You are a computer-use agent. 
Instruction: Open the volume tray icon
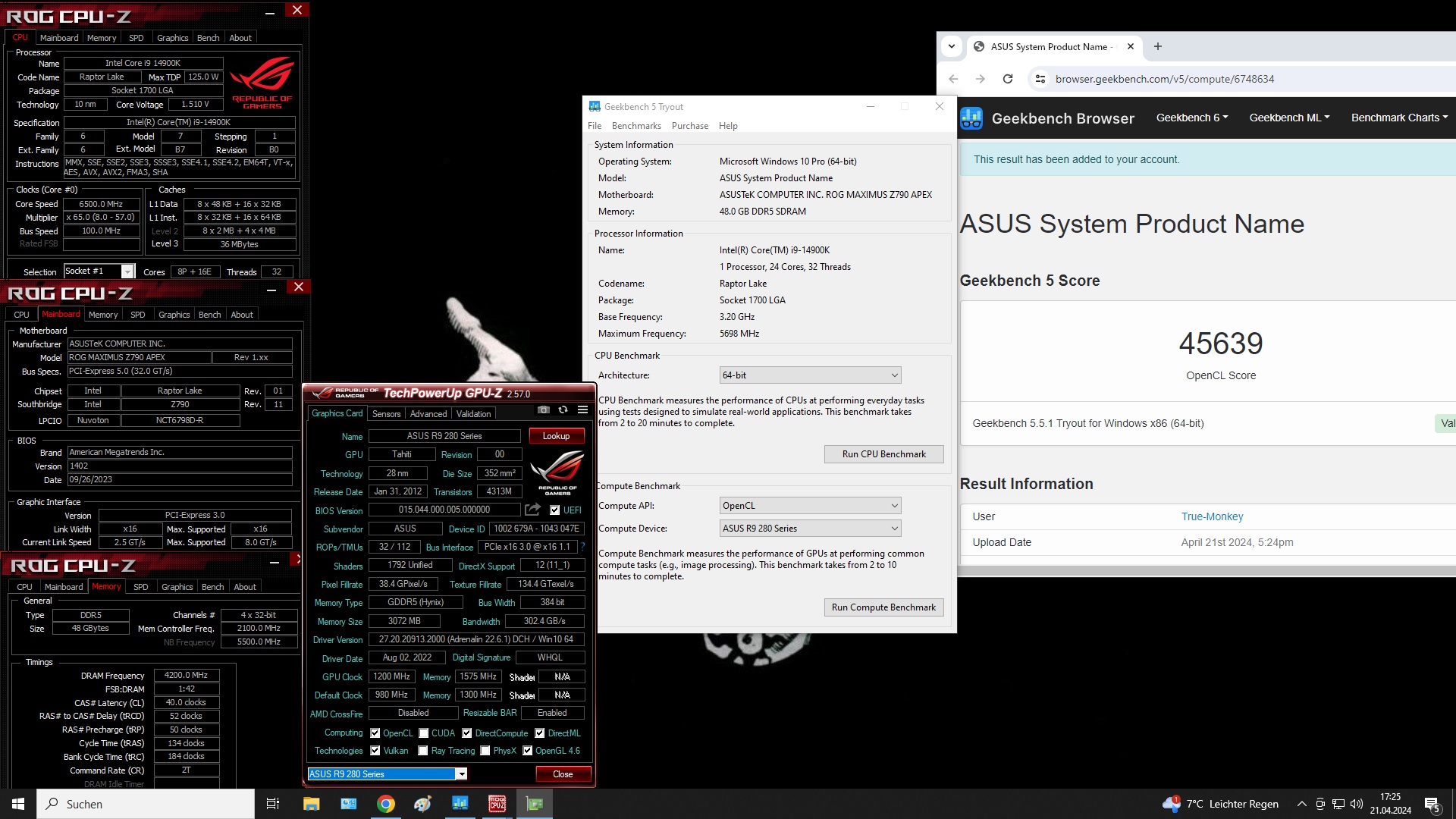[x=1357, y=804]
